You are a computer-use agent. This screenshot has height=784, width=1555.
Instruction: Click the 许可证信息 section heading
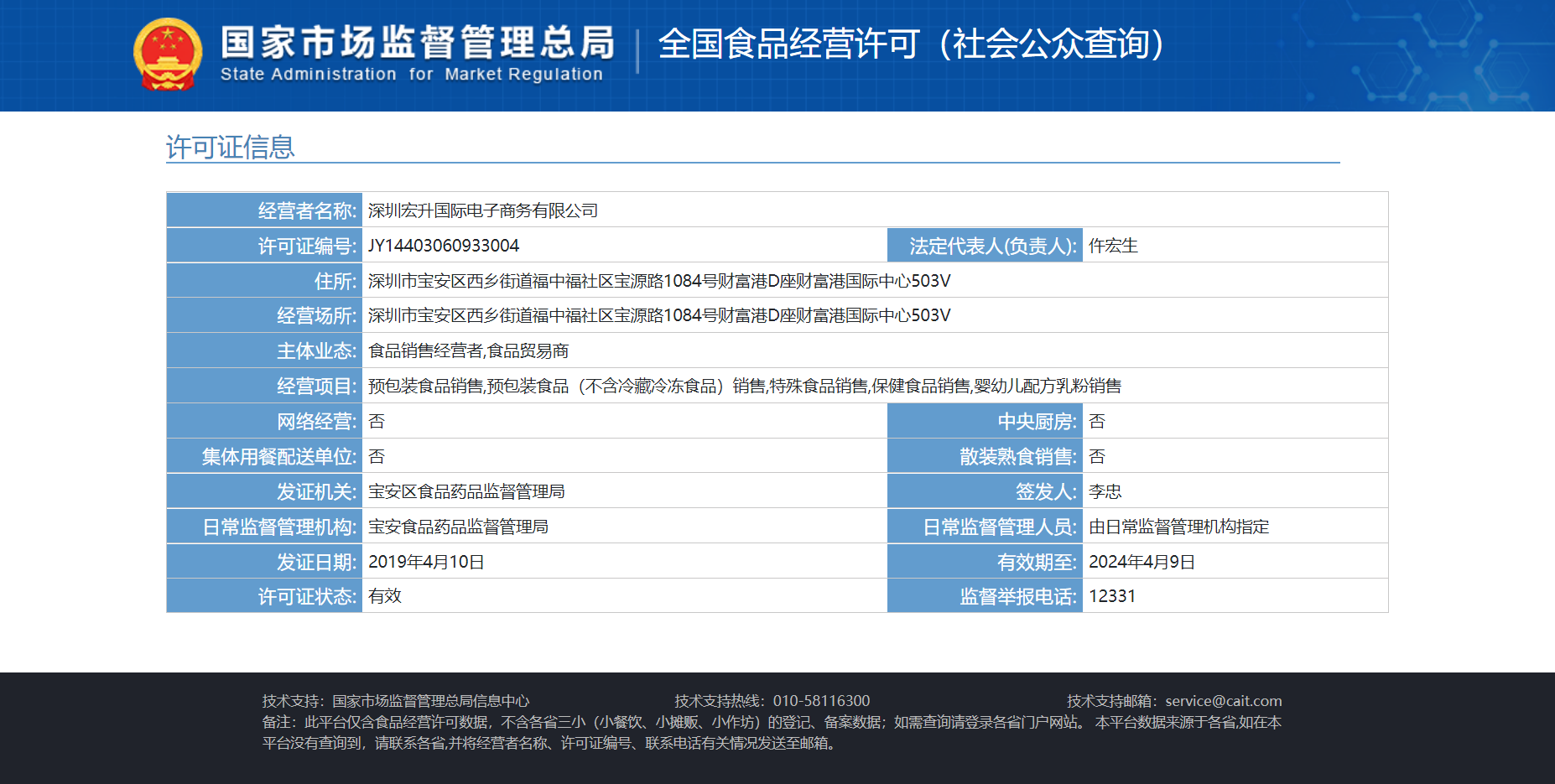point(231,148)
